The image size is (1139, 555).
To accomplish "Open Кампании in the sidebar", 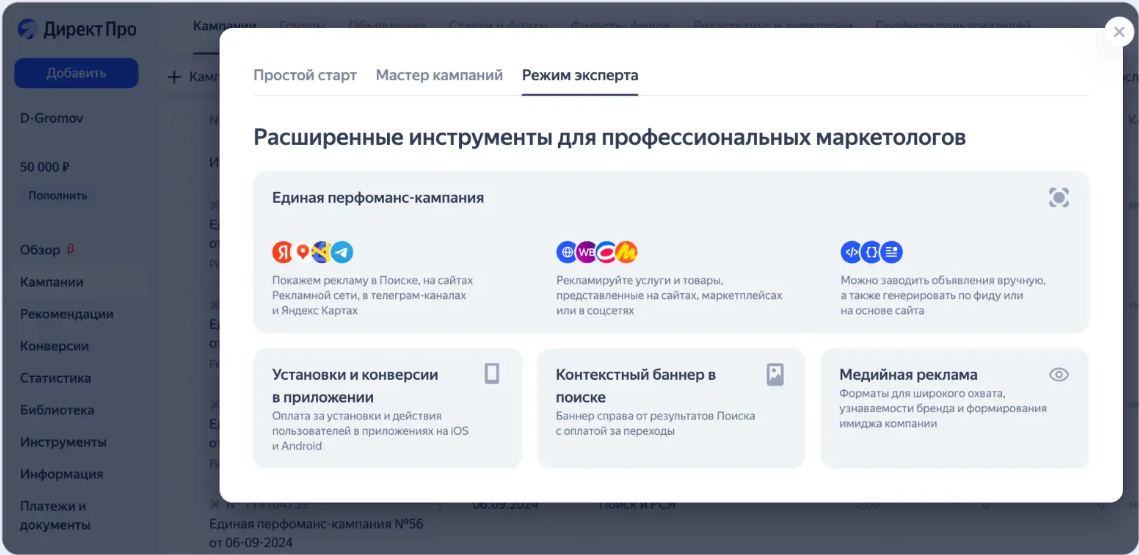I will pos(52,282).
